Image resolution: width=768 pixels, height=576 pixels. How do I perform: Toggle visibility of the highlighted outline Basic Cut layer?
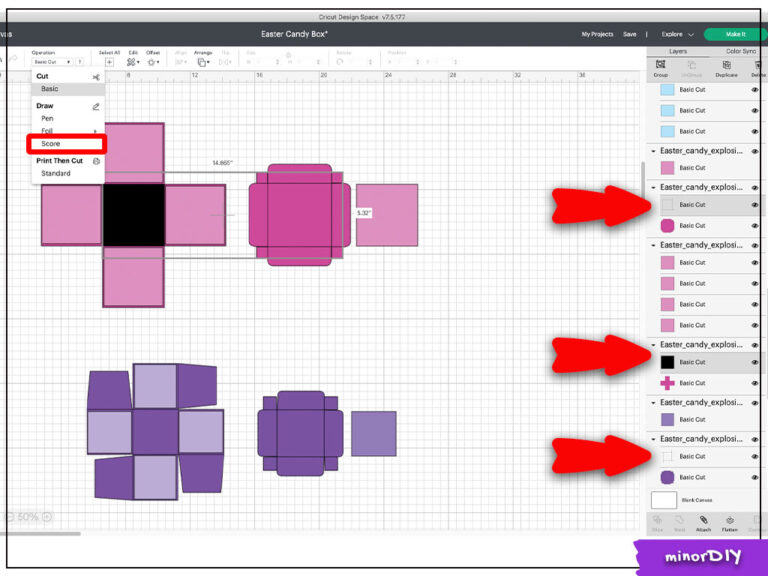coord(755,205)
